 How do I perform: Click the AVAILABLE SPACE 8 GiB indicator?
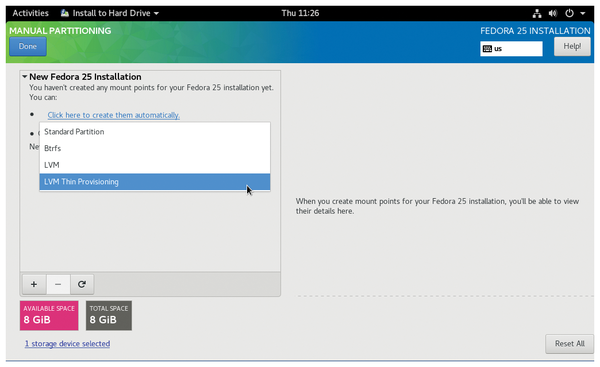49,315
